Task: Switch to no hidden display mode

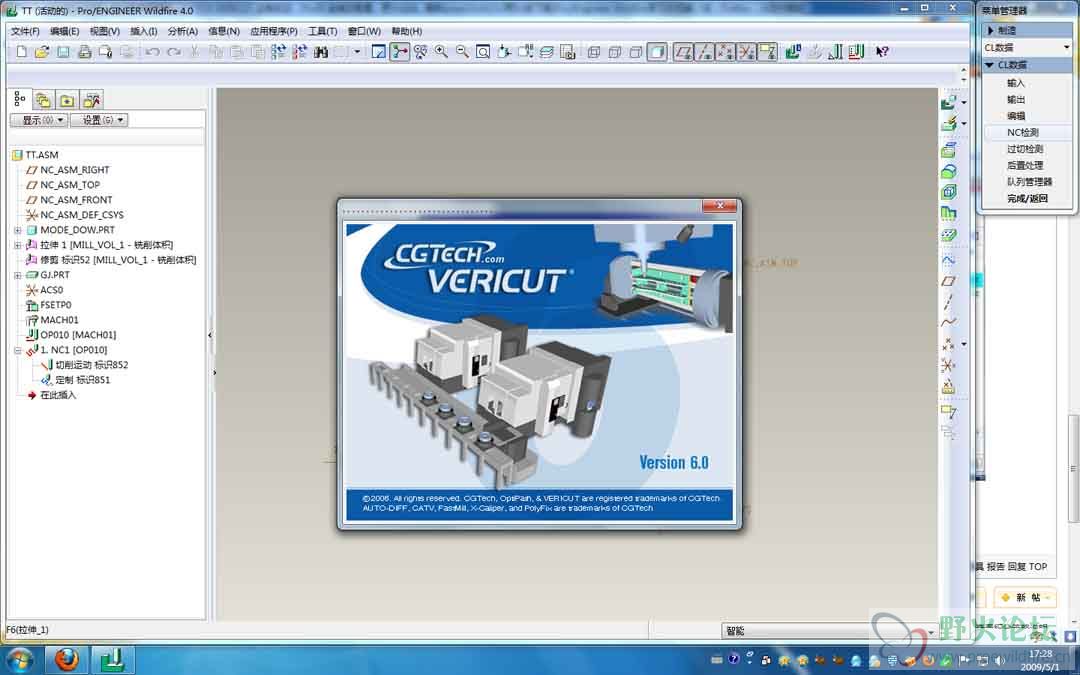Action: pos(636,52)
